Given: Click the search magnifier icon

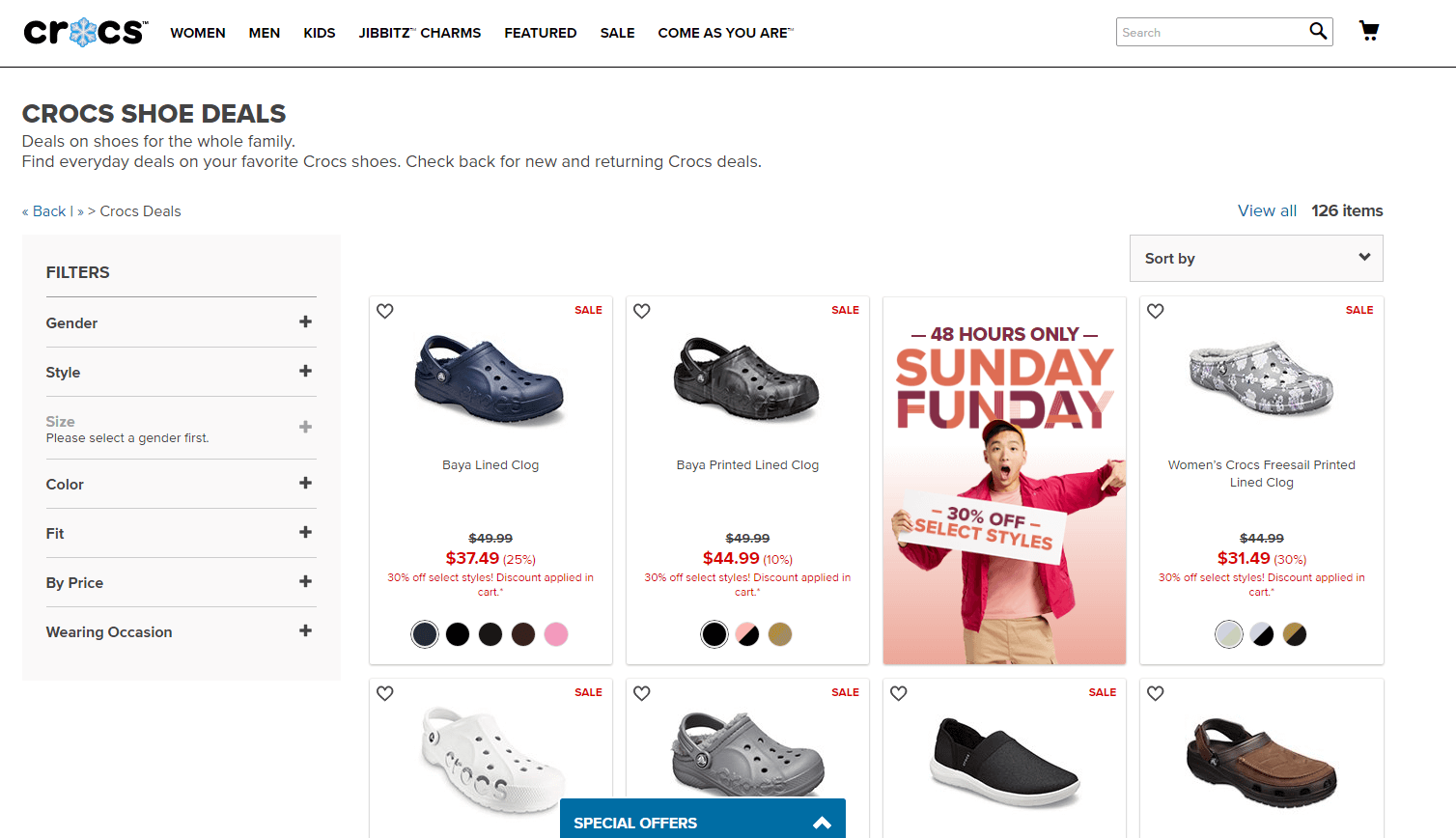Looking at the screenshot, I should (1318, 31).
